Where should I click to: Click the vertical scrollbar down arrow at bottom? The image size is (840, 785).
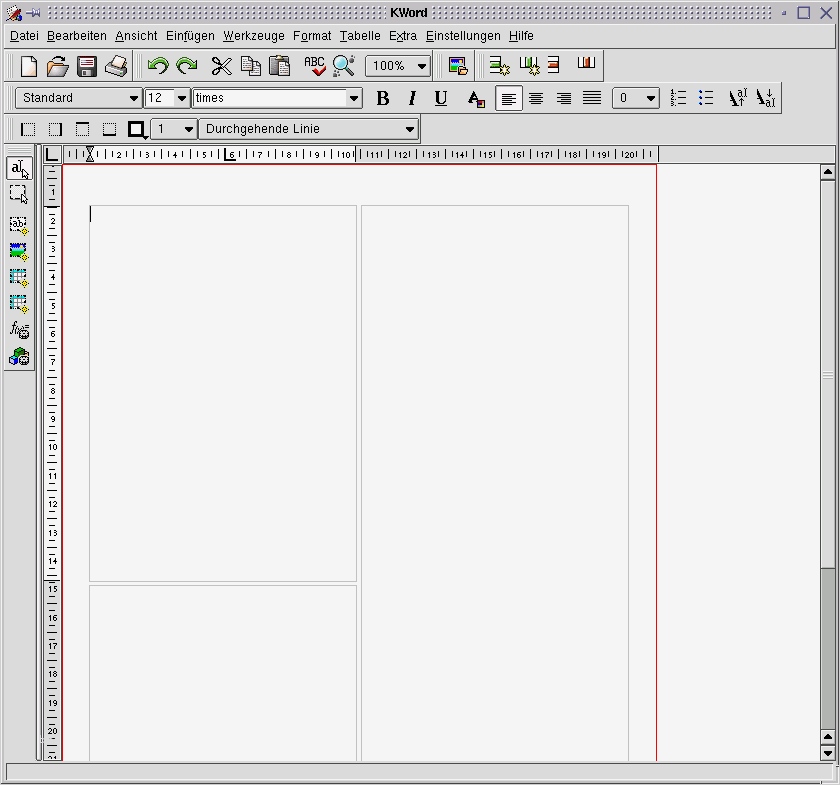point(828,753)
